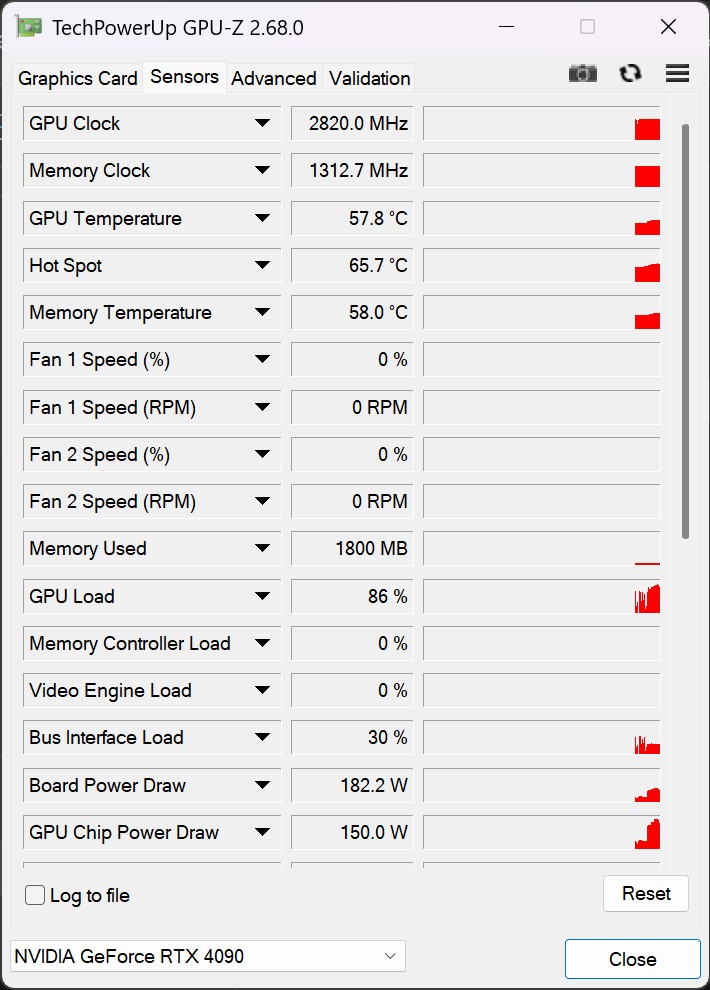The height and width of the screenshot is (990, 710).
Task: Select the Memory Used value field
Action: pos(351,548)
